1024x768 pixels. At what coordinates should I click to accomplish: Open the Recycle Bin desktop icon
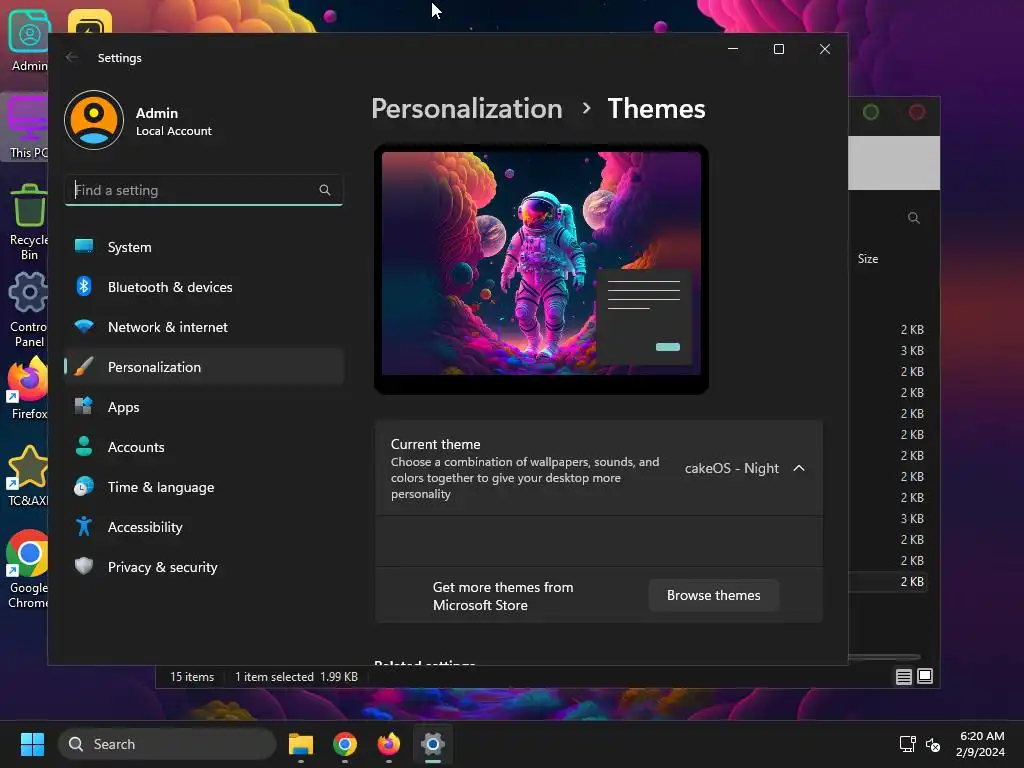point(28,222)
